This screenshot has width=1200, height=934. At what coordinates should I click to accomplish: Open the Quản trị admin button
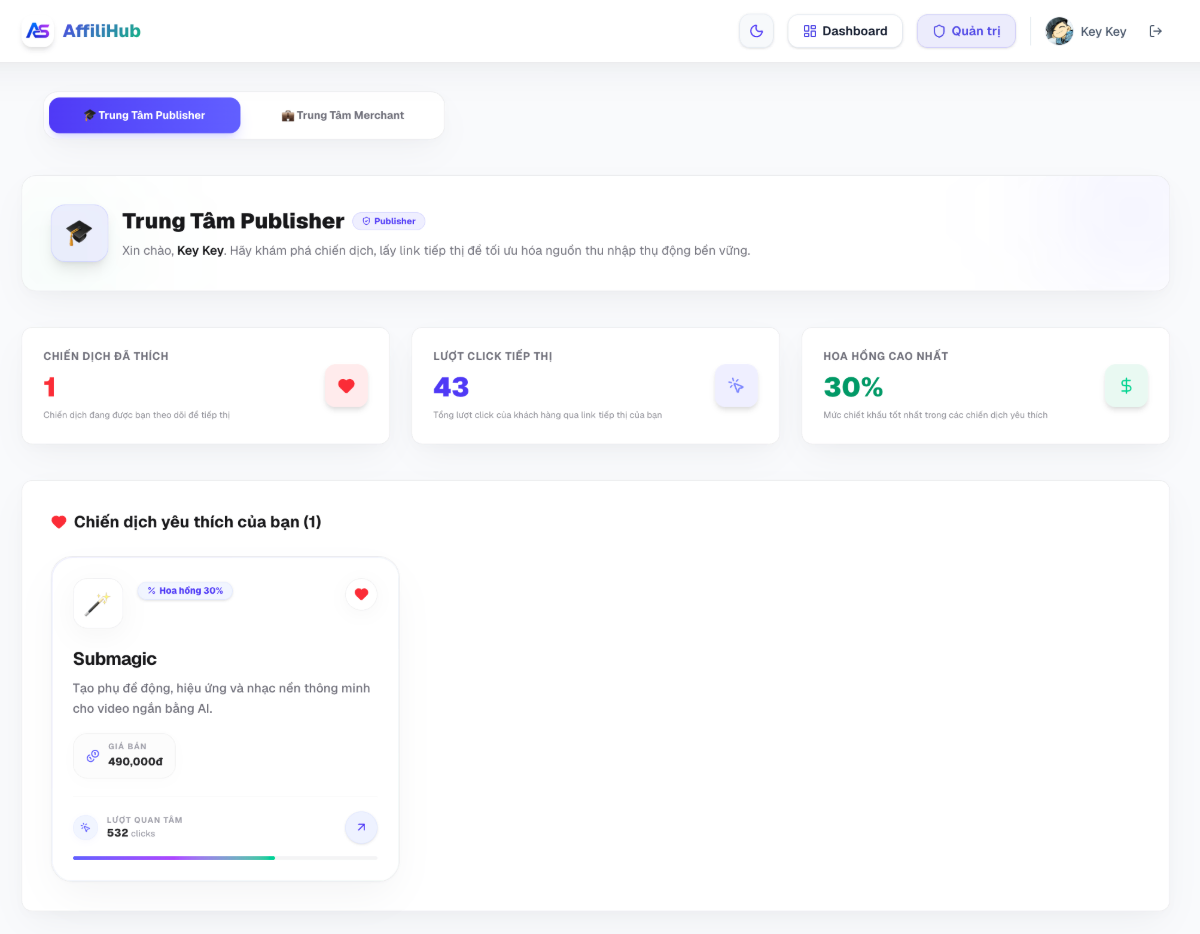tap(966, 31)
